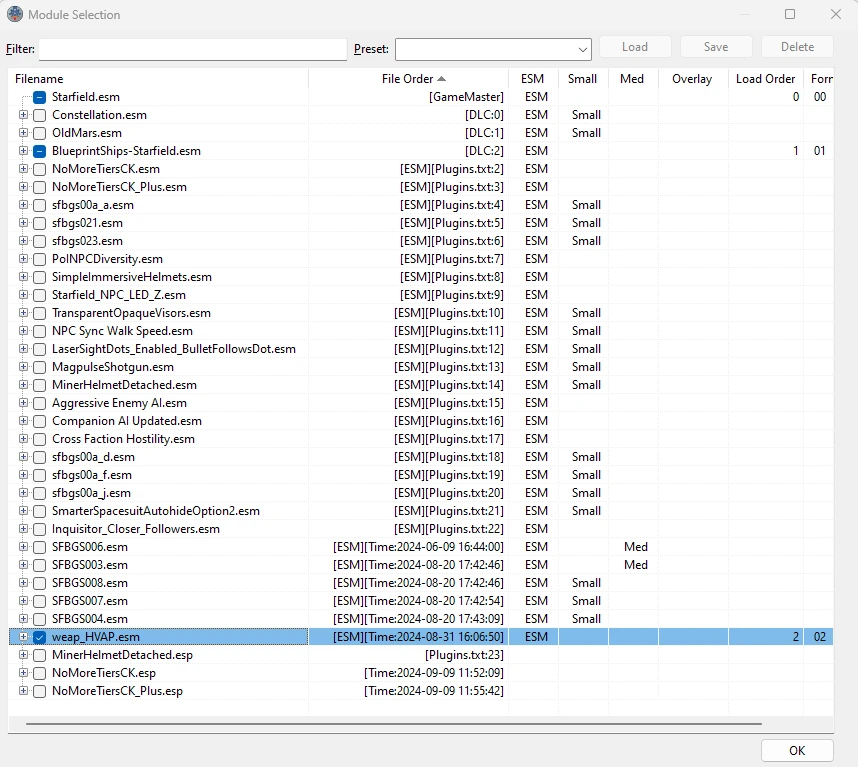
Task: Sort by the Filename column header
Action: coord(159,79)
